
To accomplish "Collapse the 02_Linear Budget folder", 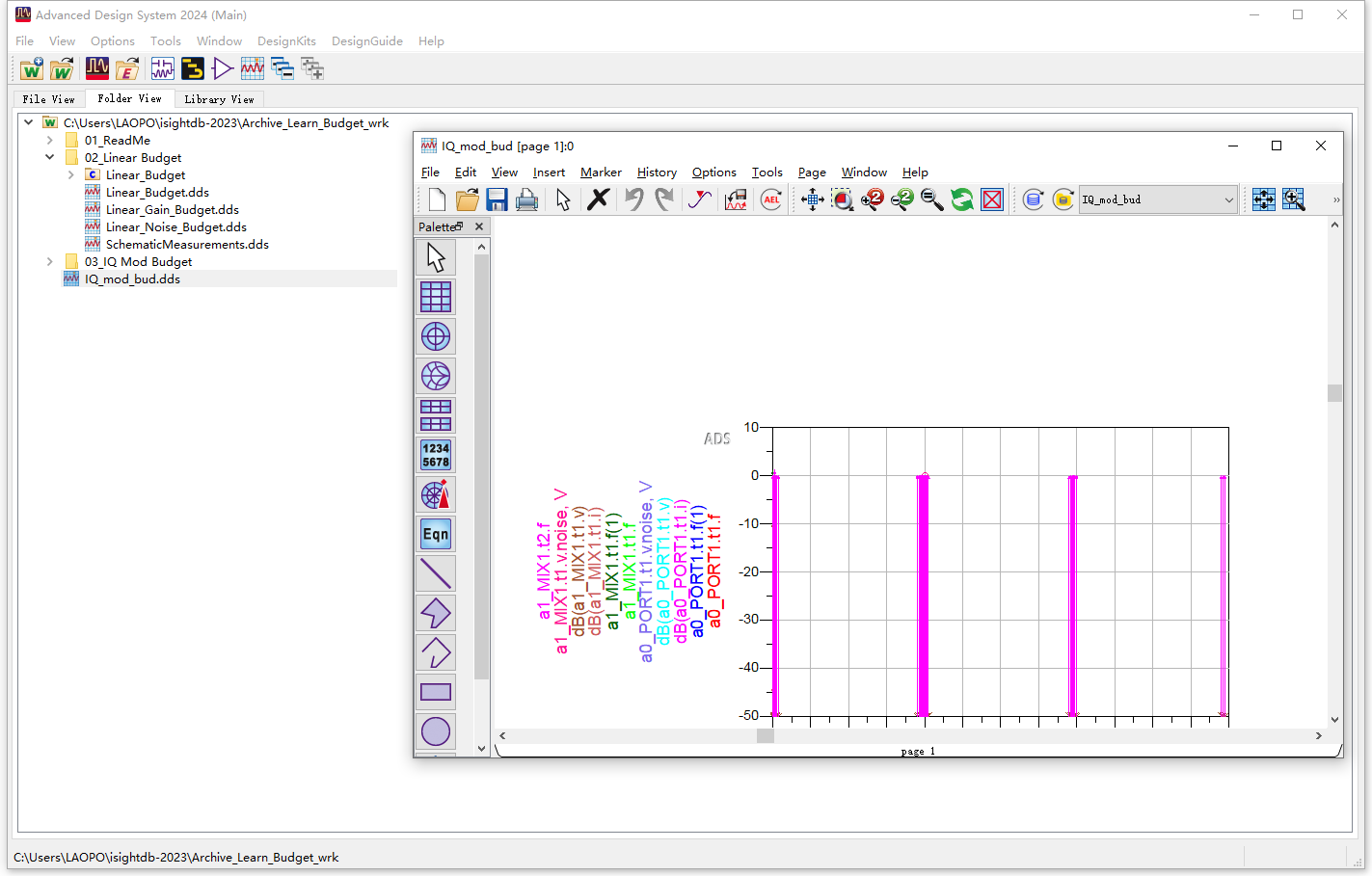I will [50, 158].
